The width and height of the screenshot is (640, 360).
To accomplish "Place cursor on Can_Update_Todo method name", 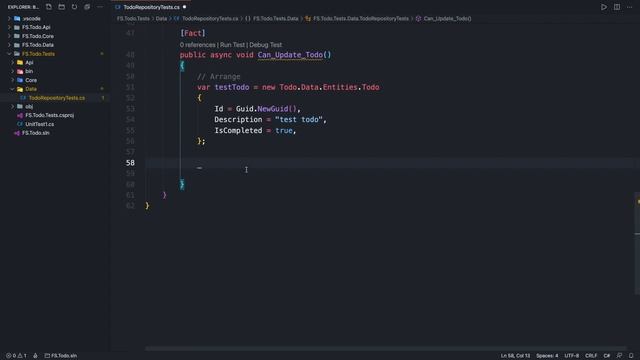I will pos(290,55).
